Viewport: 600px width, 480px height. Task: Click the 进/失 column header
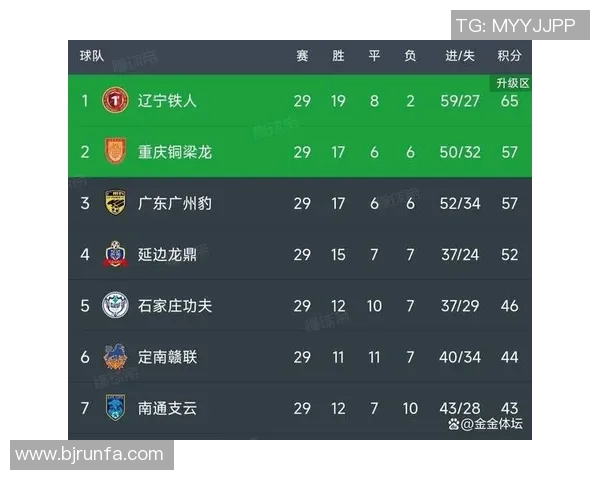click(460, 56)
